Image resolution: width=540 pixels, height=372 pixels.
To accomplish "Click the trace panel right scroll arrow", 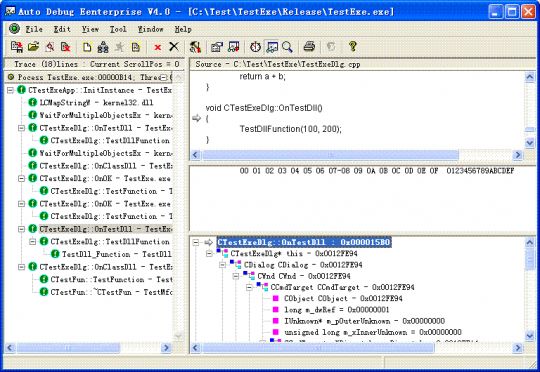I will point(166,348).
